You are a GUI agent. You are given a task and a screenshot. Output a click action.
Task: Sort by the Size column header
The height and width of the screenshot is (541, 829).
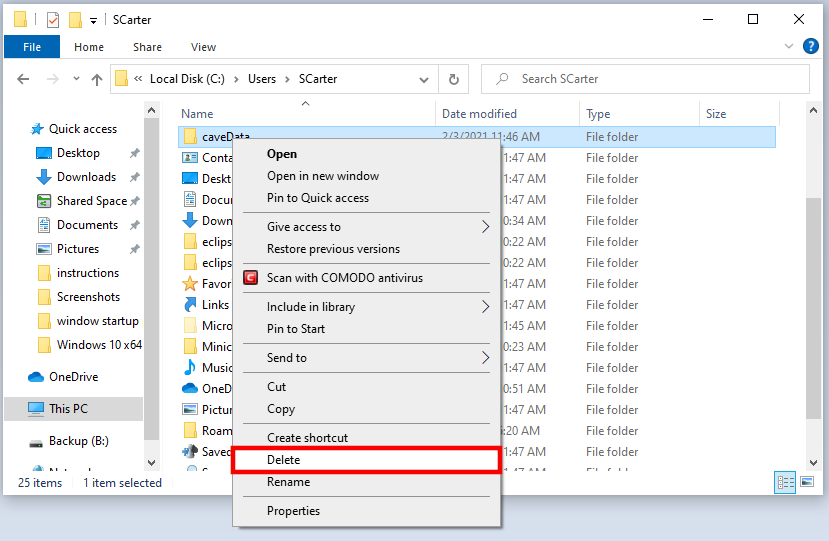tap(716, 114)
